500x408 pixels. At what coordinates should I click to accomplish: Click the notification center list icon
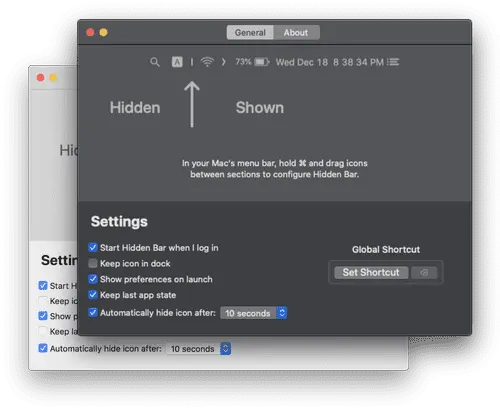pyautogui.click(x=393, y=62)
